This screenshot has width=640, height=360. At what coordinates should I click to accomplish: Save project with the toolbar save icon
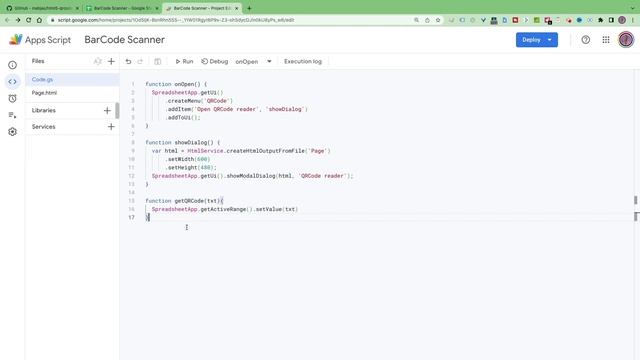158,62
